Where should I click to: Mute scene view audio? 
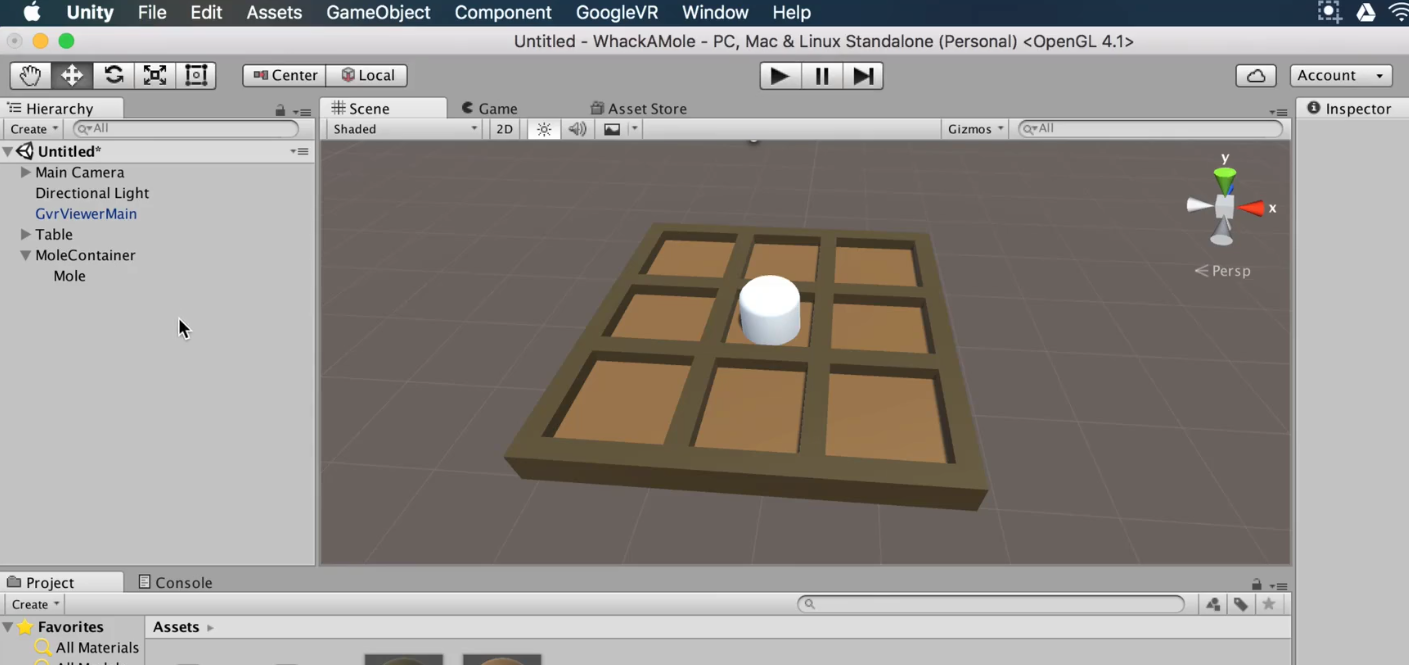[578, 128]
